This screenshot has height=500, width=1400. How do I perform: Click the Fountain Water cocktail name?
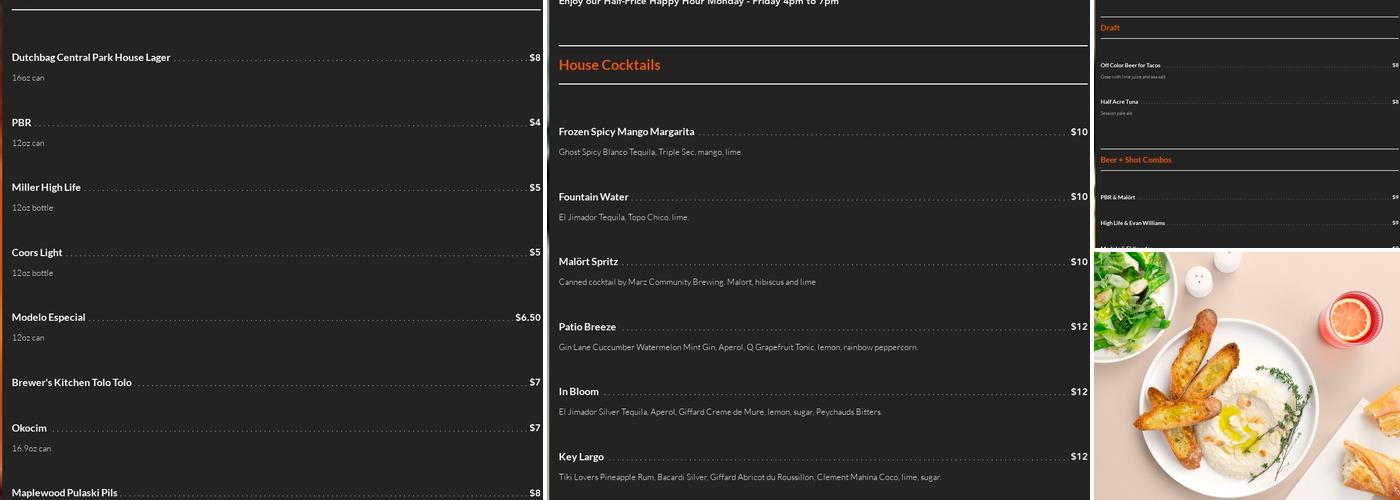coord(593,197)
